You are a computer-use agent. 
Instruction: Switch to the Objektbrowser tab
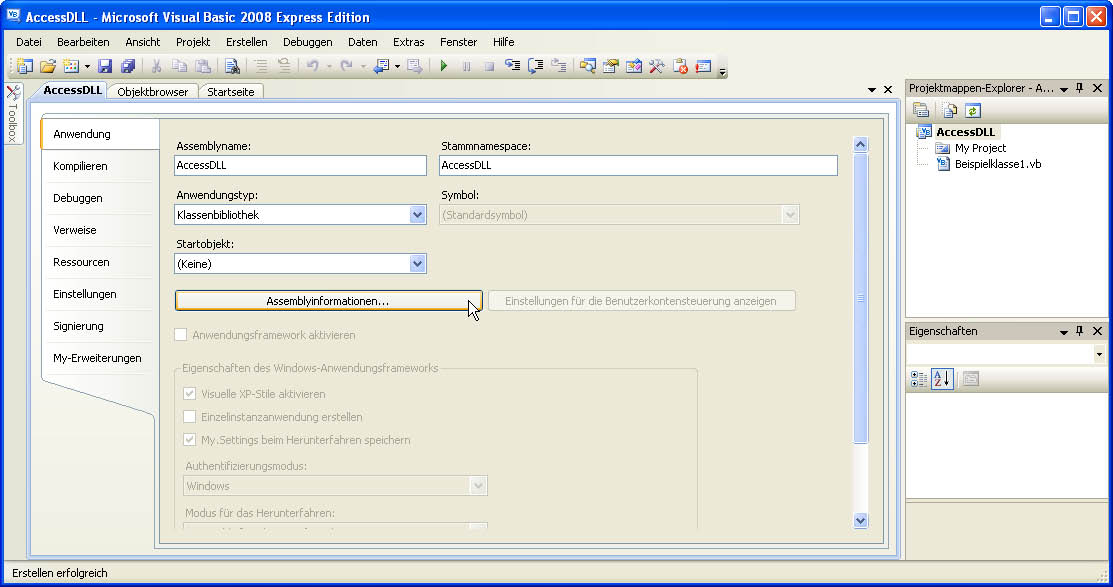click(x=152, y=92)
